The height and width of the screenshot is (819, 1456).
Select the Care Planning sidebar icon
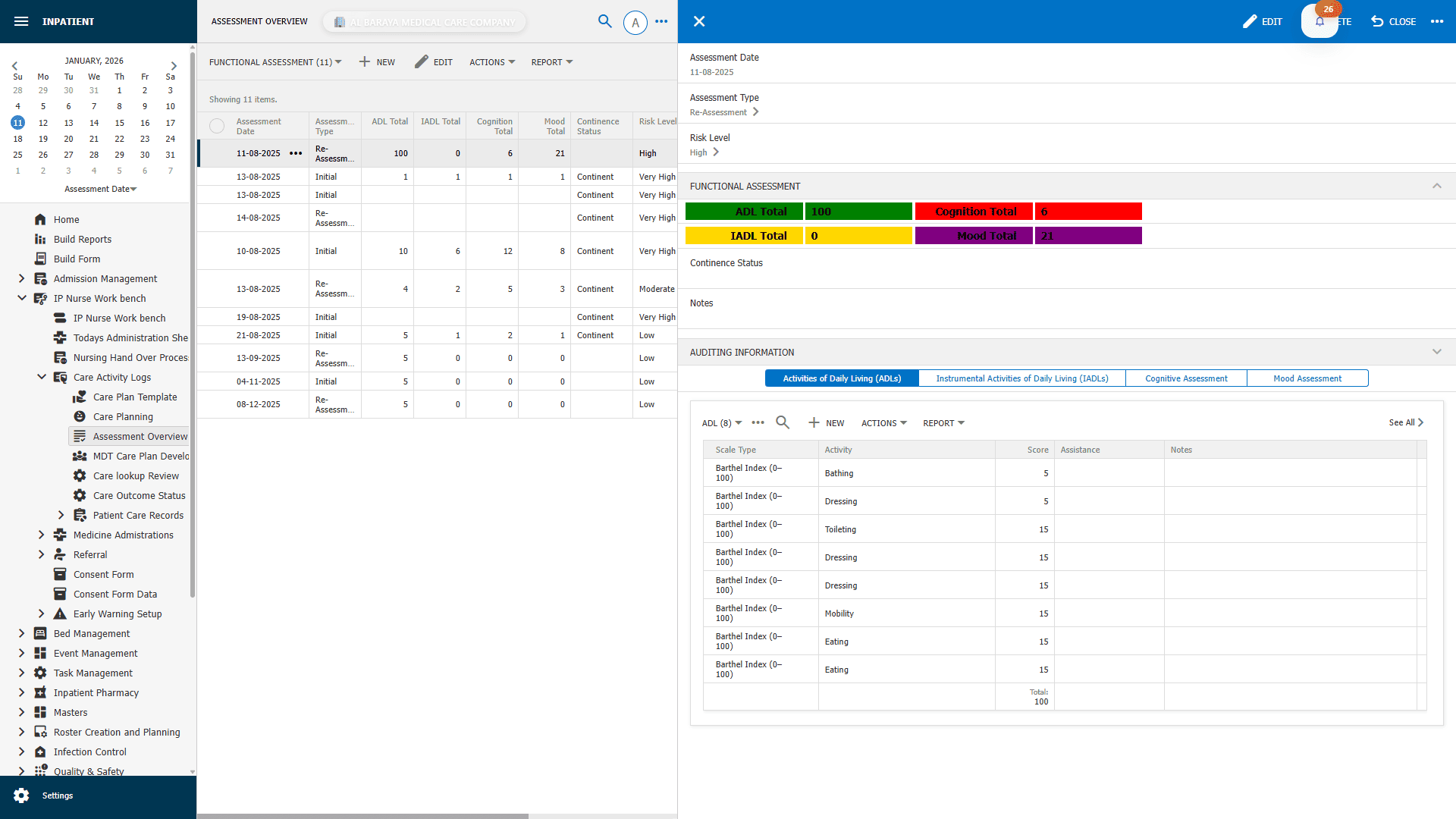80,416
